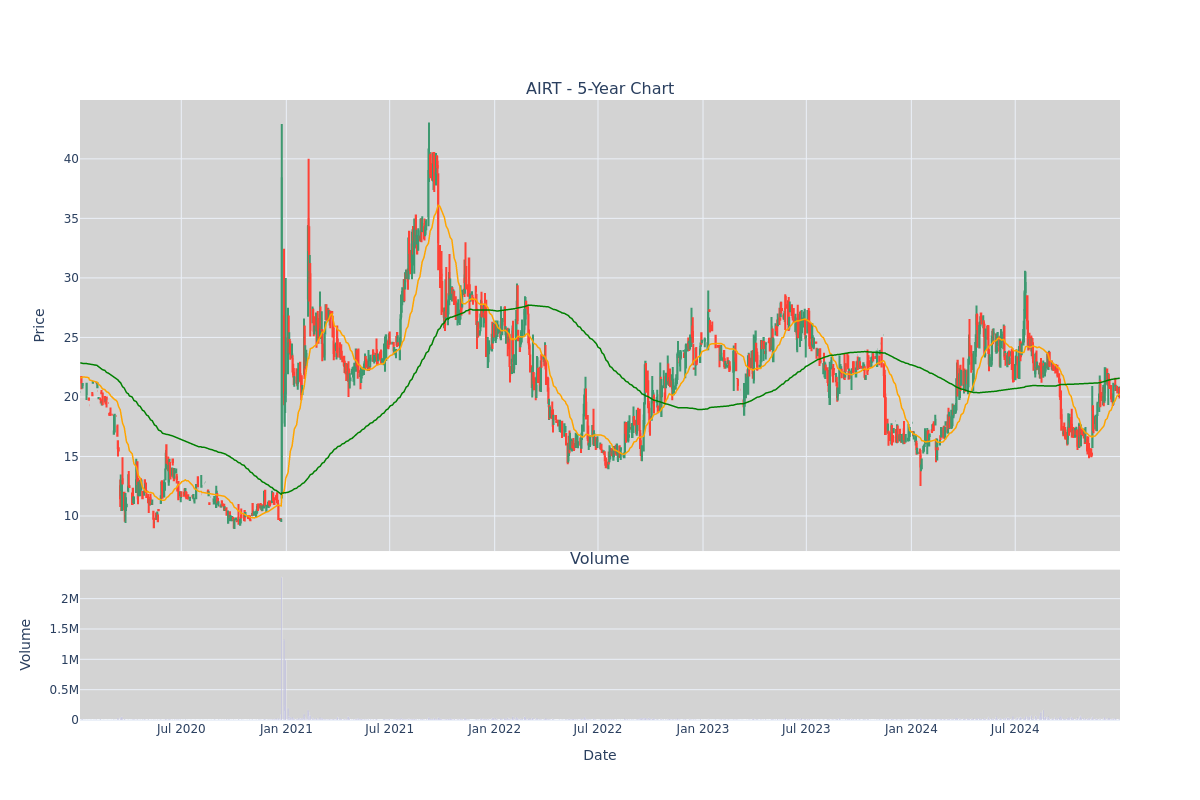Click the 'Jul 2023' date tick label
The height and width of the screenshot is (800, 1200).
806,729
